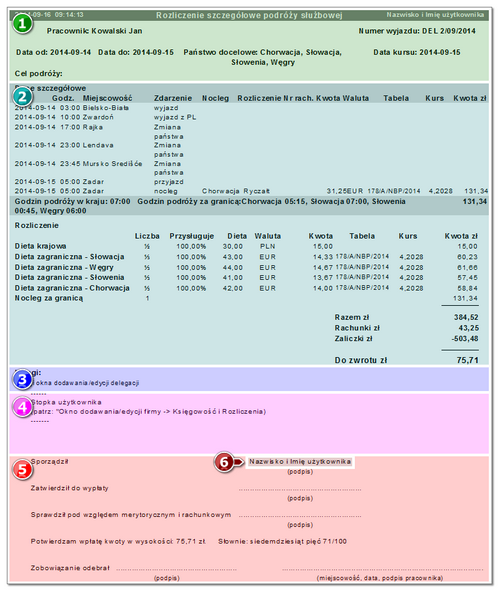Click the 'Stopka użytkownika' text
Image resolution: width=499 pixels, height=591 pixels.
[66, 402]
